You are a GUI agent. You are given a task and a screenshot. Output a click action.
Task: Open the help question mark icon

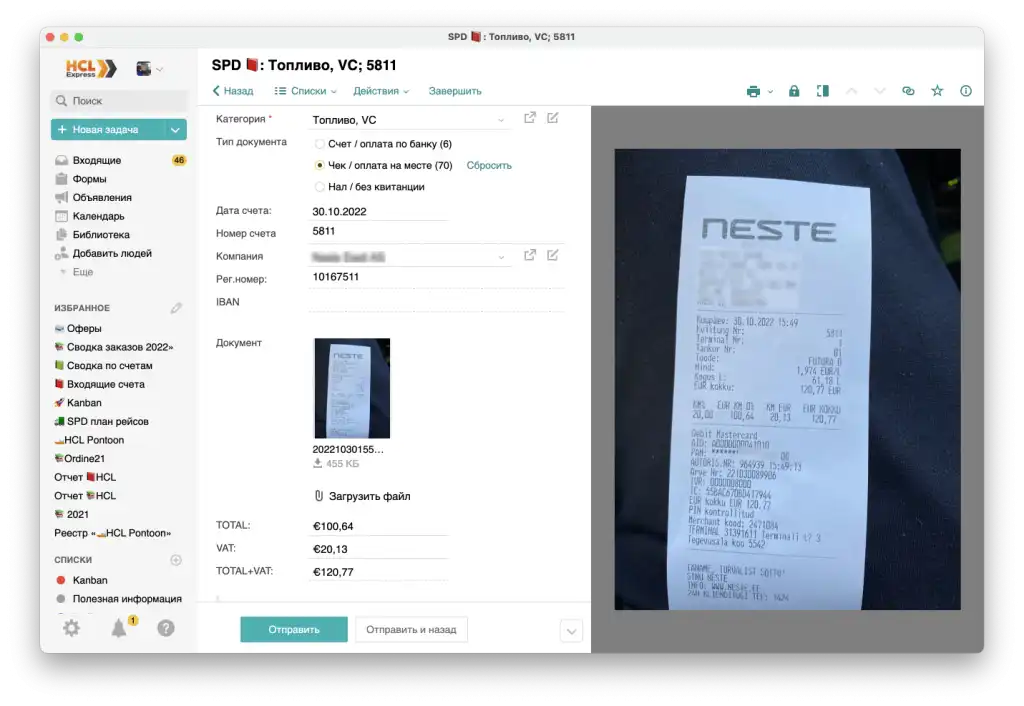pyautogui.click(x=166, y=628)
